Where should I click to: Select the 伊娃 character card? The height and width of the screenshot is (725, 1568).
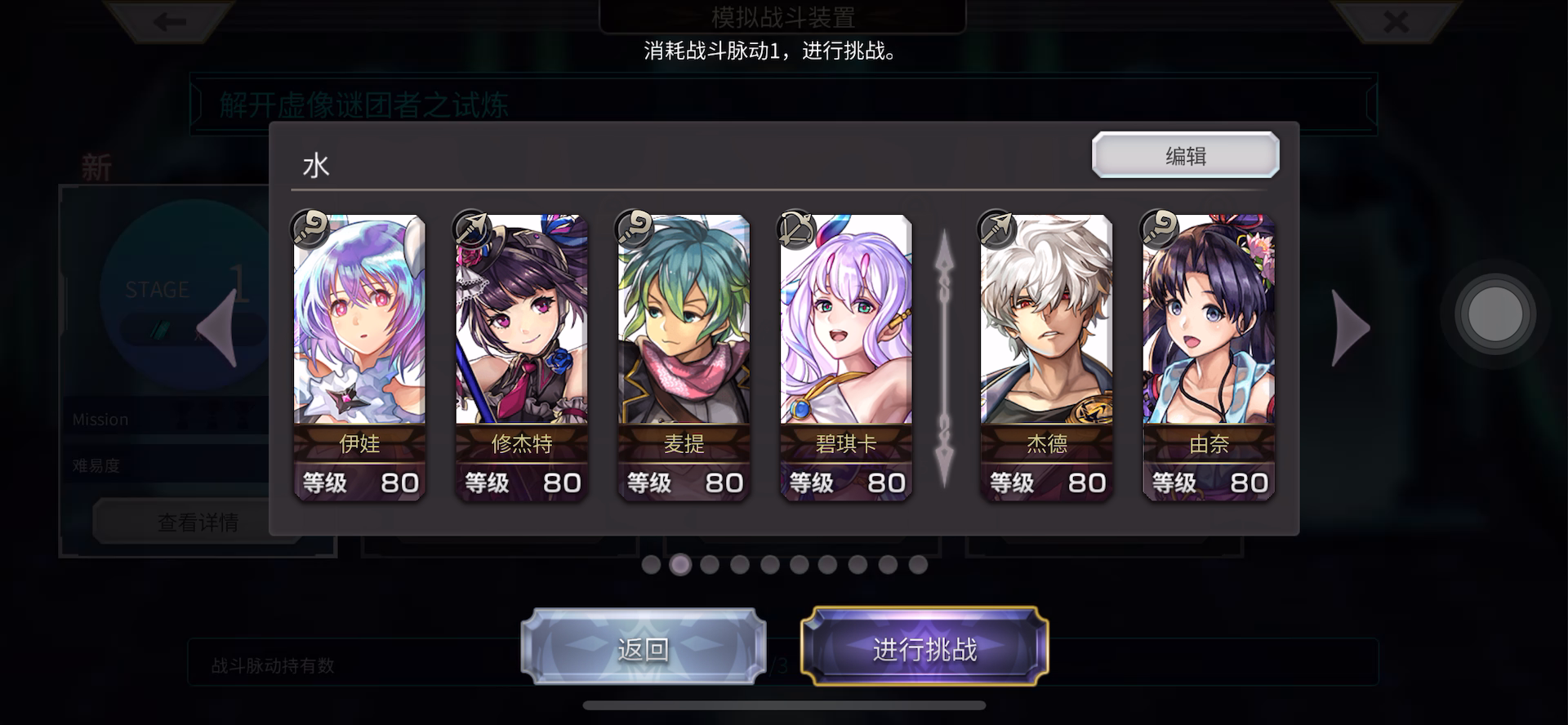[359, 358]
